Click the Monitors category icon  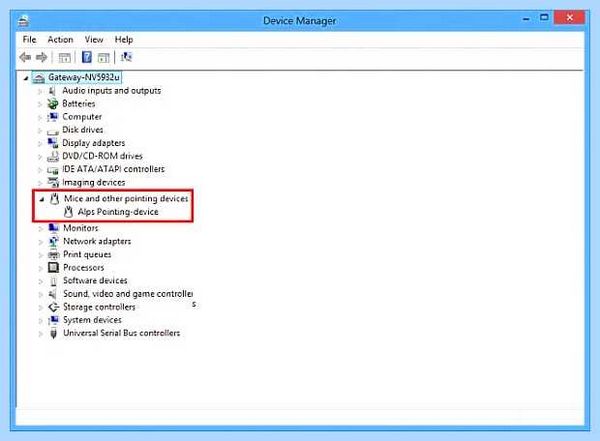(x=53, y=228)
